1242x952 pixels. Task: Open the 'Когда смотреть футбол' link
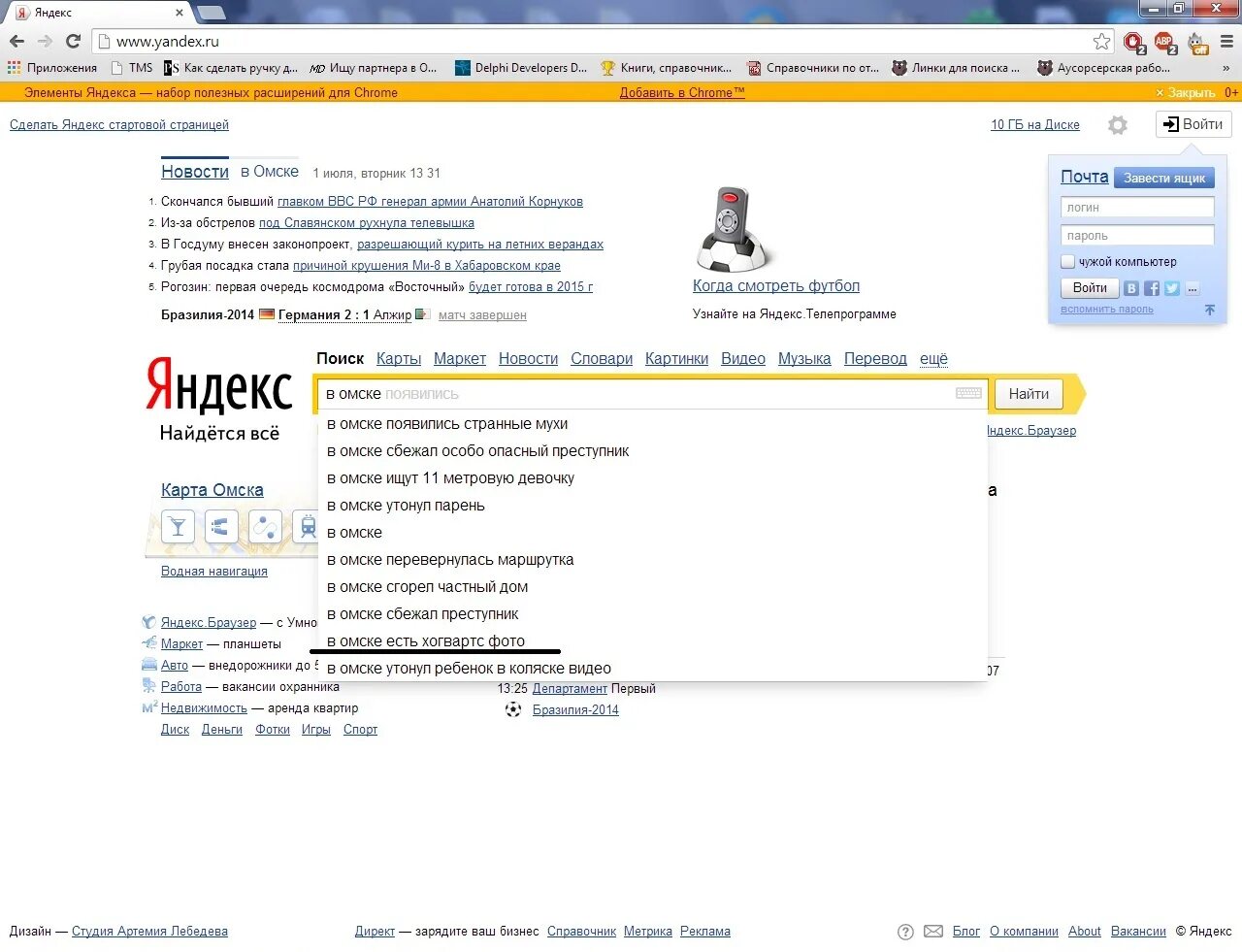pos(776,286)
